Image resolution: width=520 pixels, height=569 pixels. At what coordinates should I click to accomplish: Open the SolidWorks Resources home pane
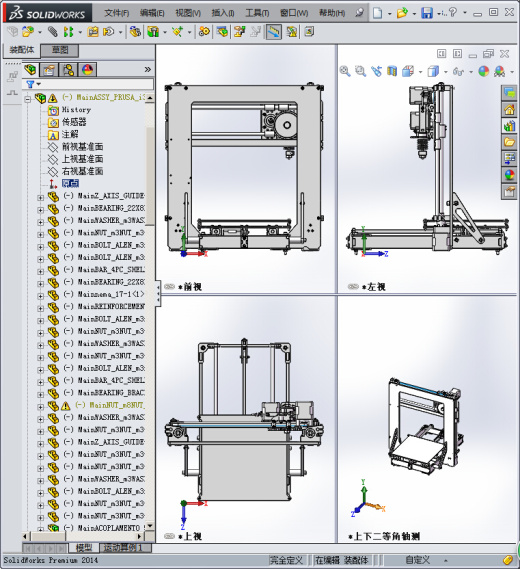pyautogui.click(x=509, y=109)
